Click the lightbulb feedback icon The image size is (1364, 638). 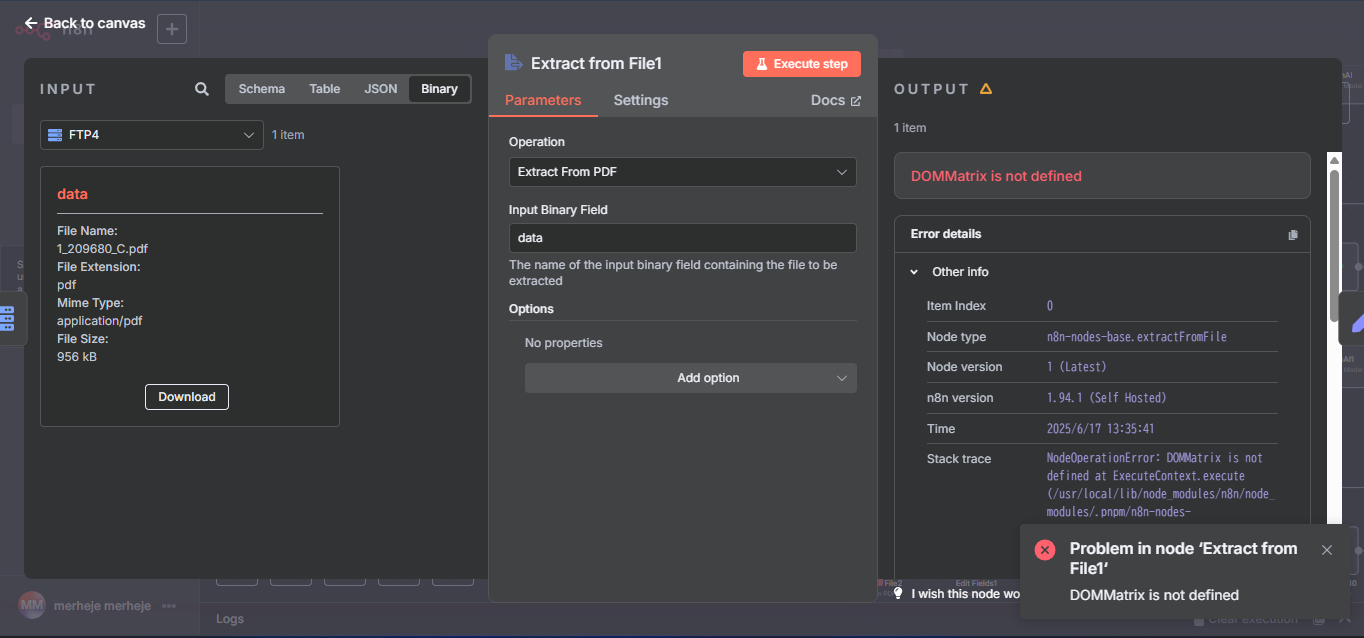[x=898, y=593]
